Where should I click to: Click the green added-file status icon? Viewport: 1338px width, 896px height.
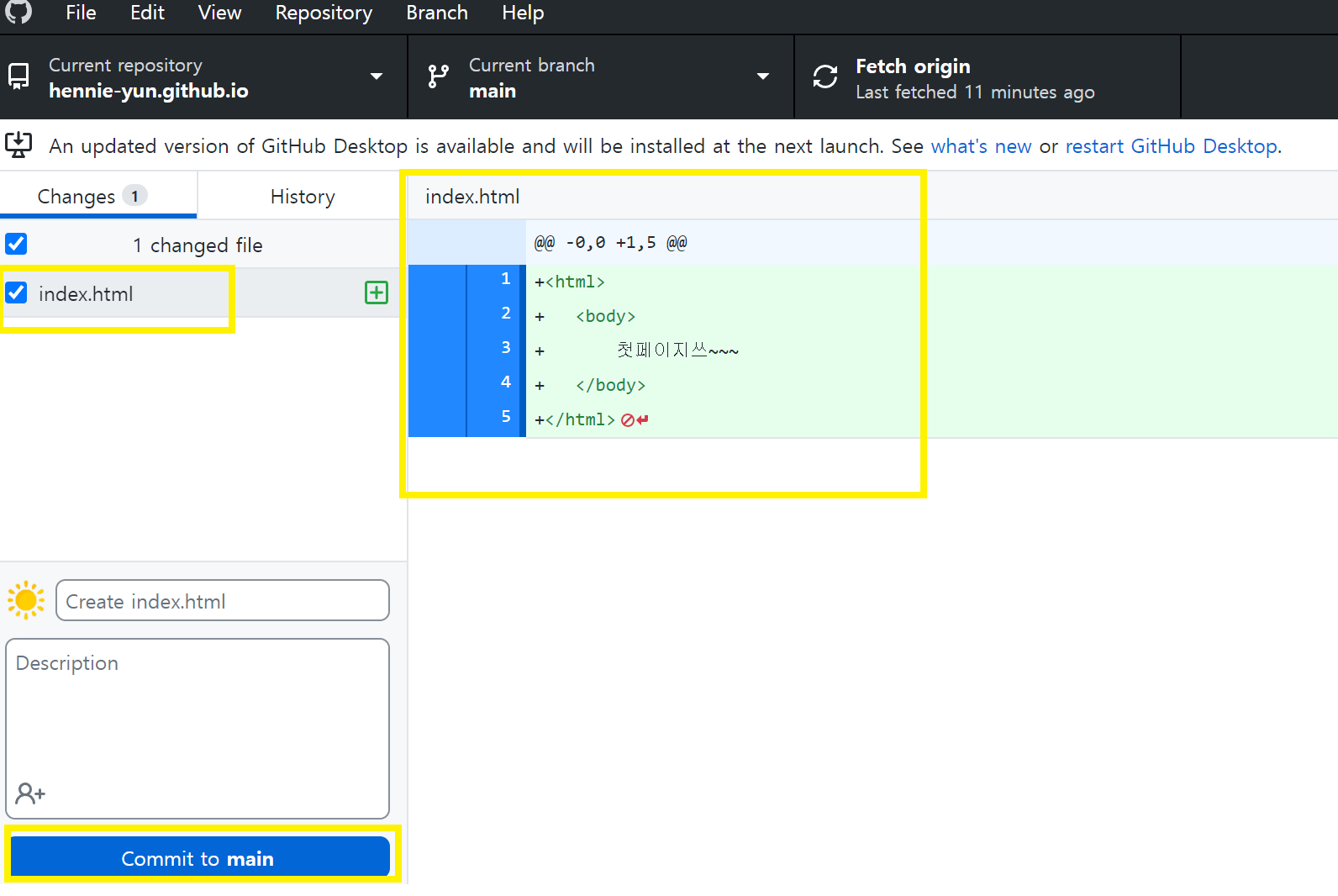point(377,293)
